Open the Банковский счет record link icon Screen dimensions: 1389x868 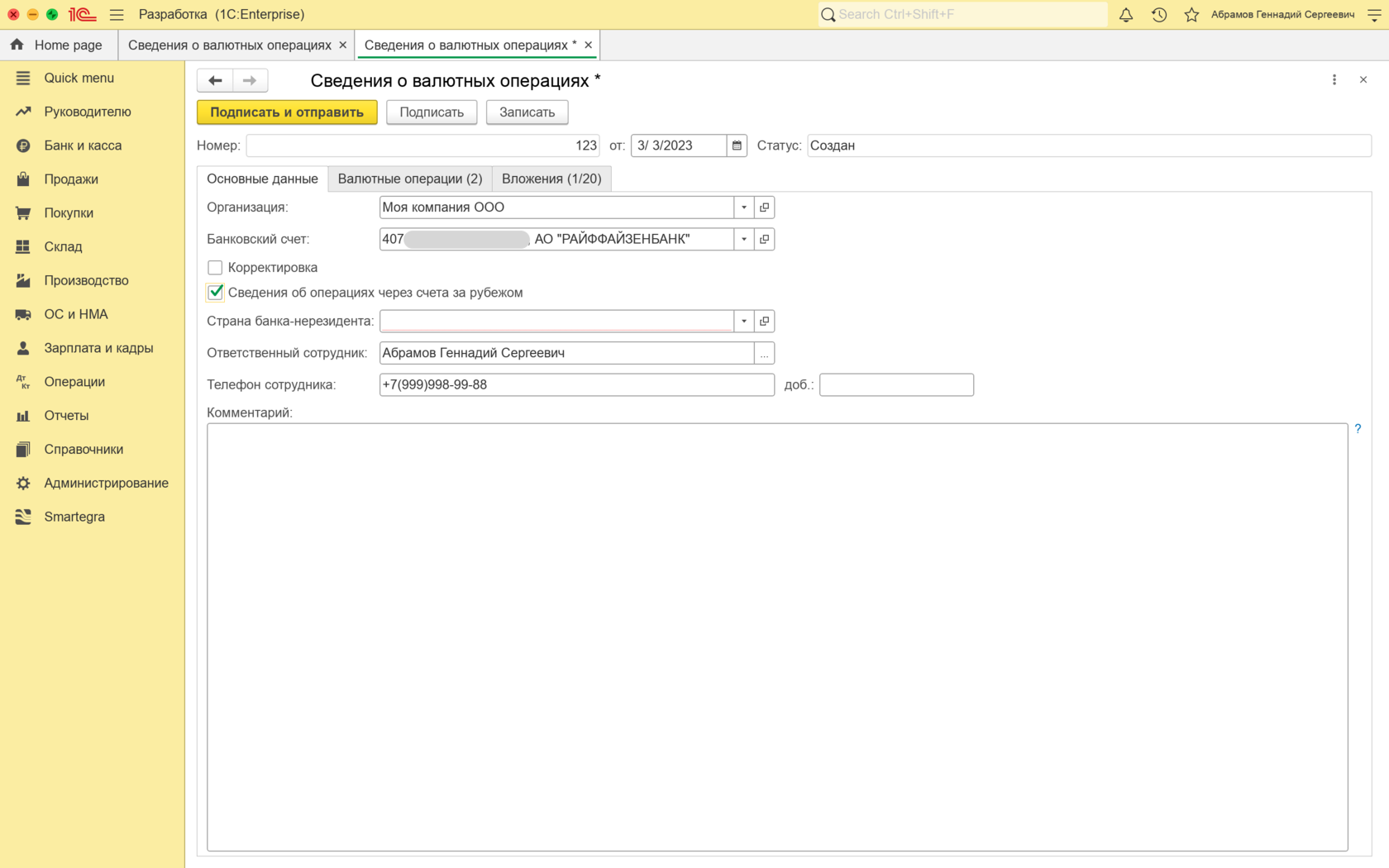point(765,239)
